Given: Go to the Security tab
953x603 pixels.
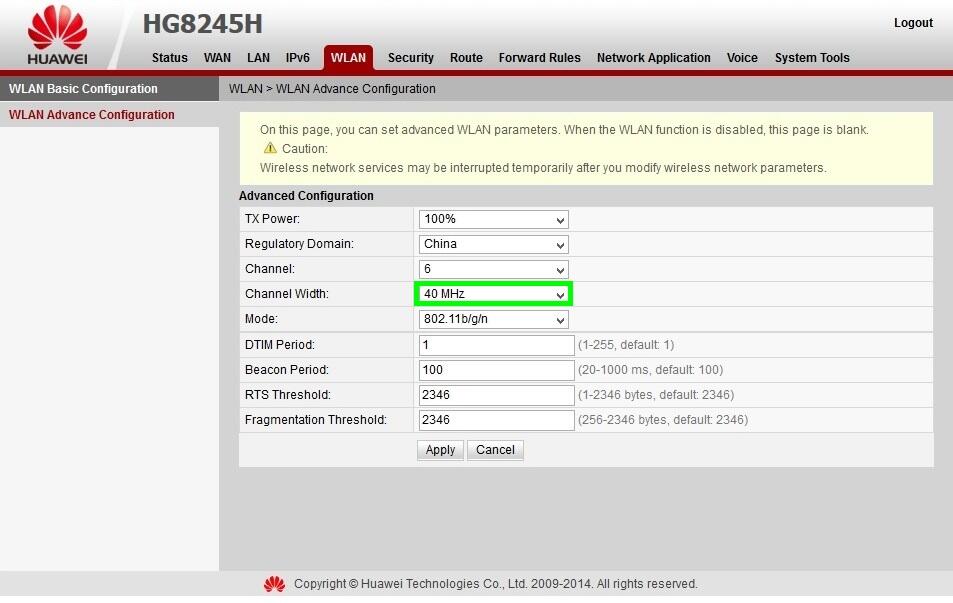Looking at the screenshot, I should coord(410,58).
